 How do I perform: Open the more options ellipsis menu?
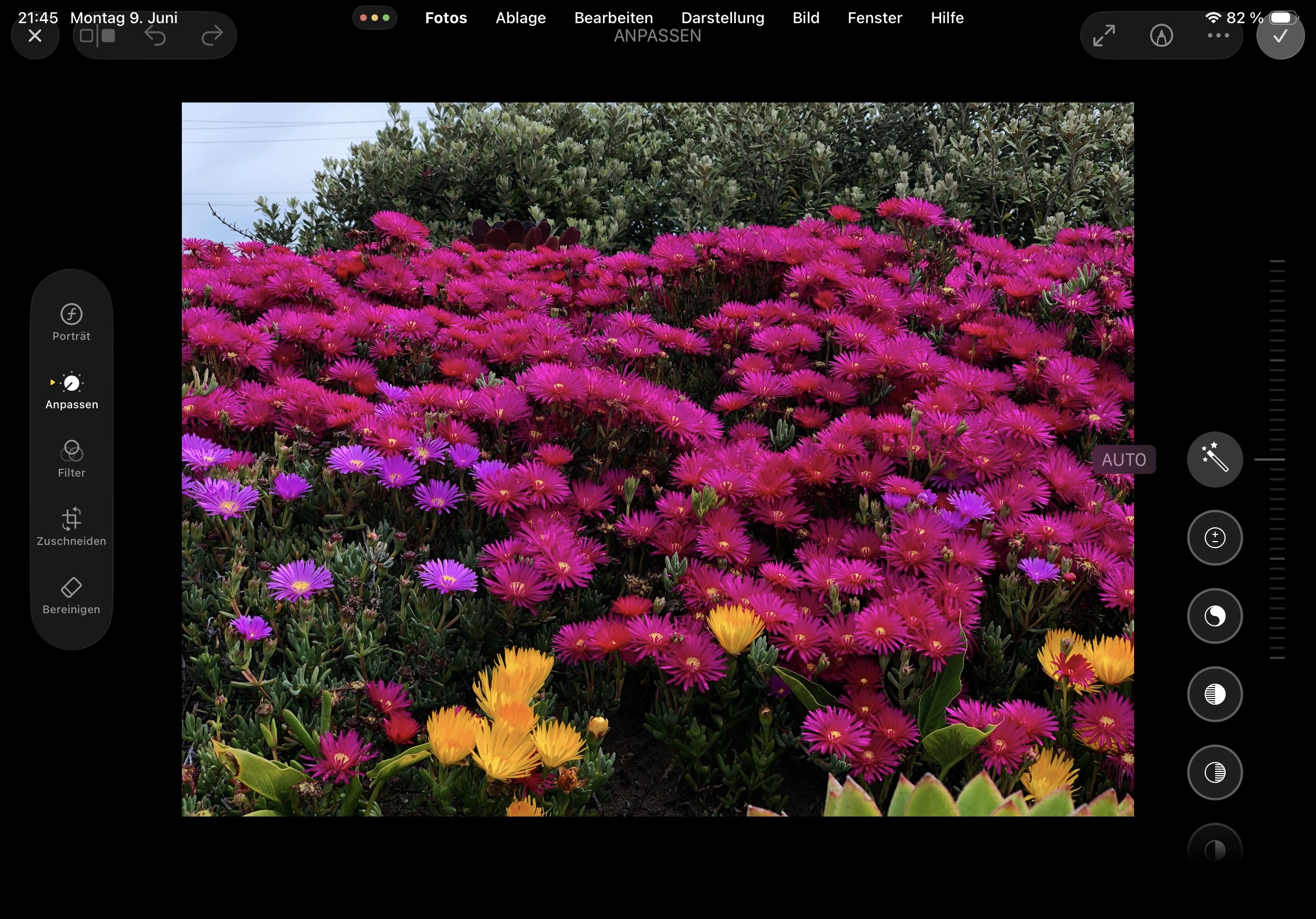point(1218,36)
